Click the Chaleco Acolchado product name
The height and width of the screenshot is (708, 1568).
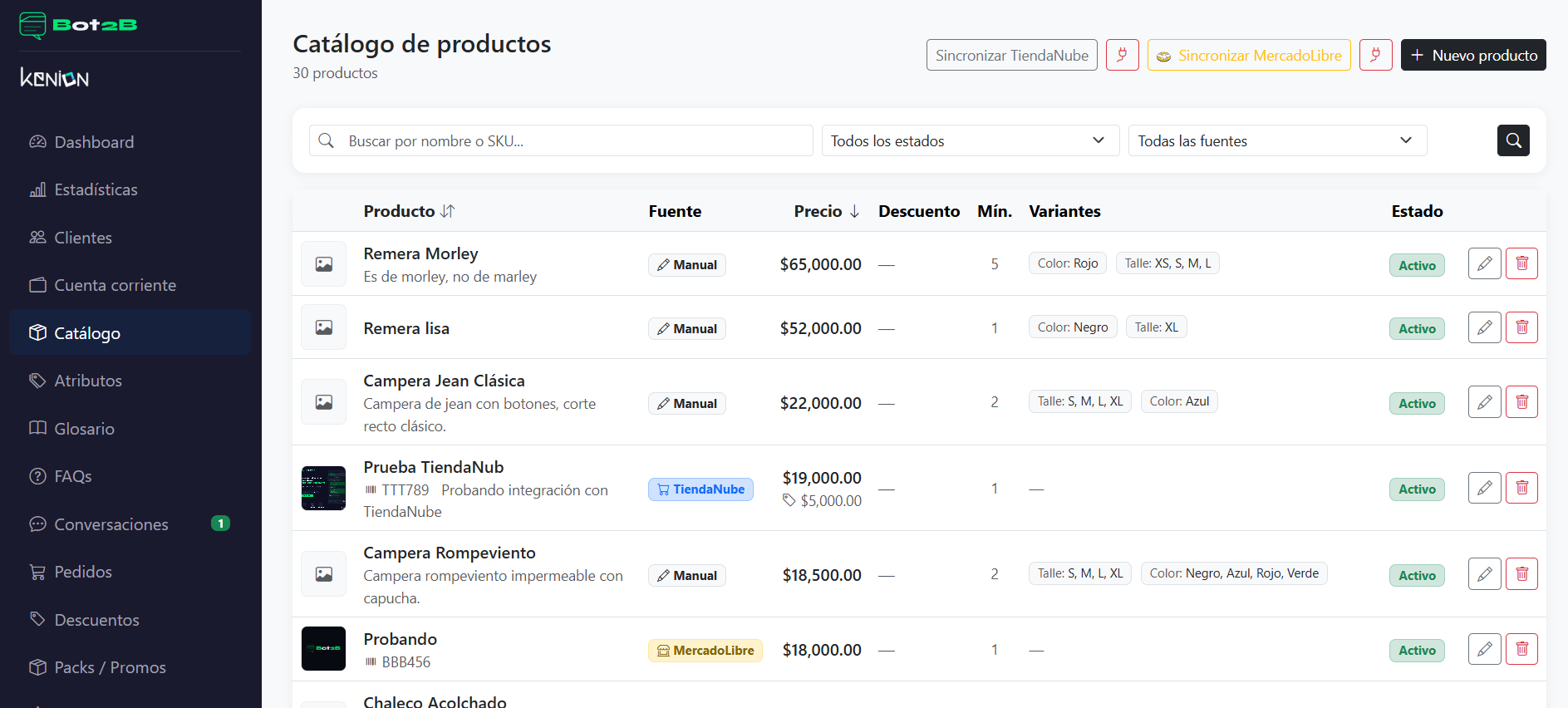[x=435, y=701]
